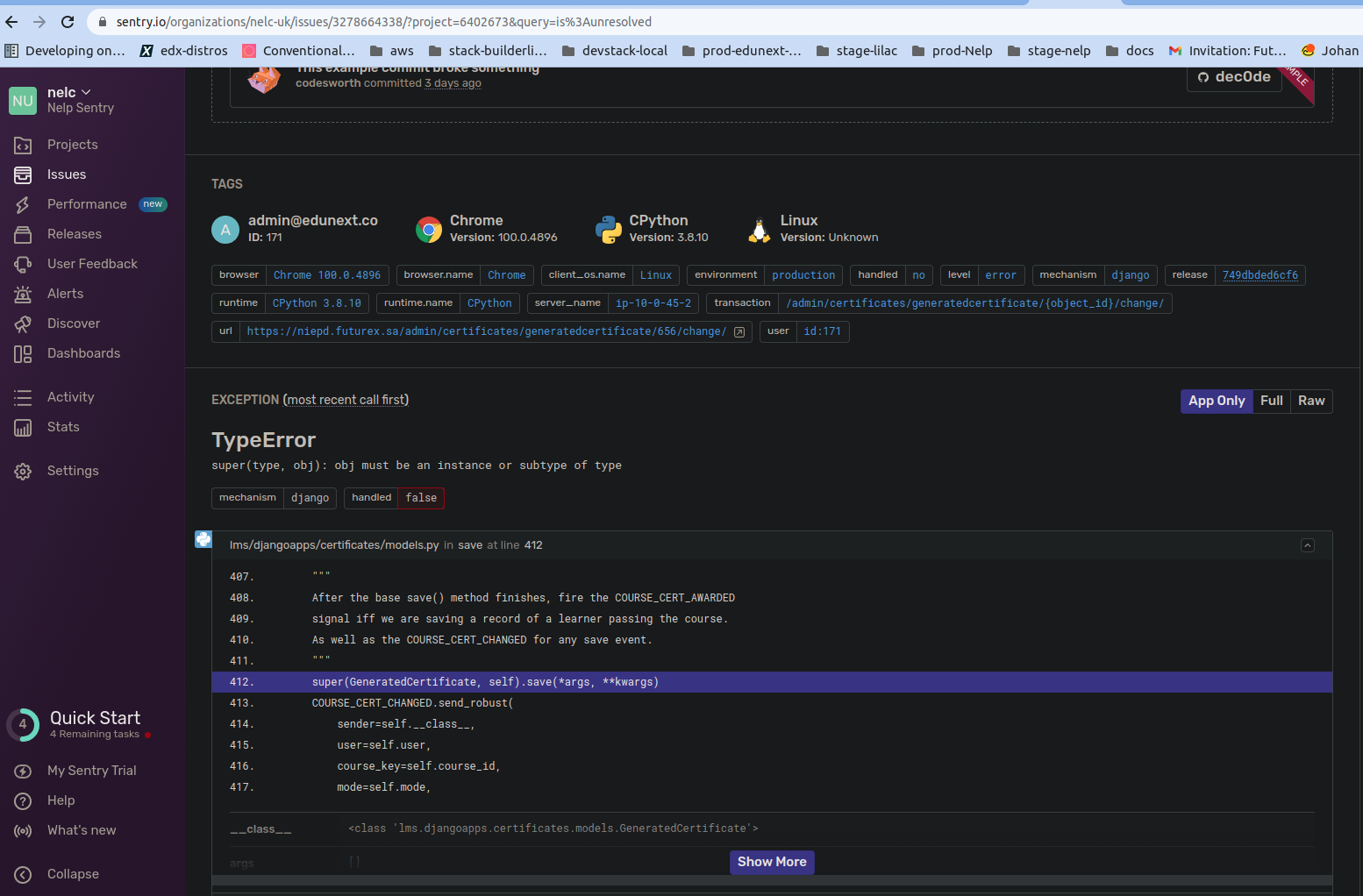Click highlighted line 412 super save call

(x=772, y=682)
